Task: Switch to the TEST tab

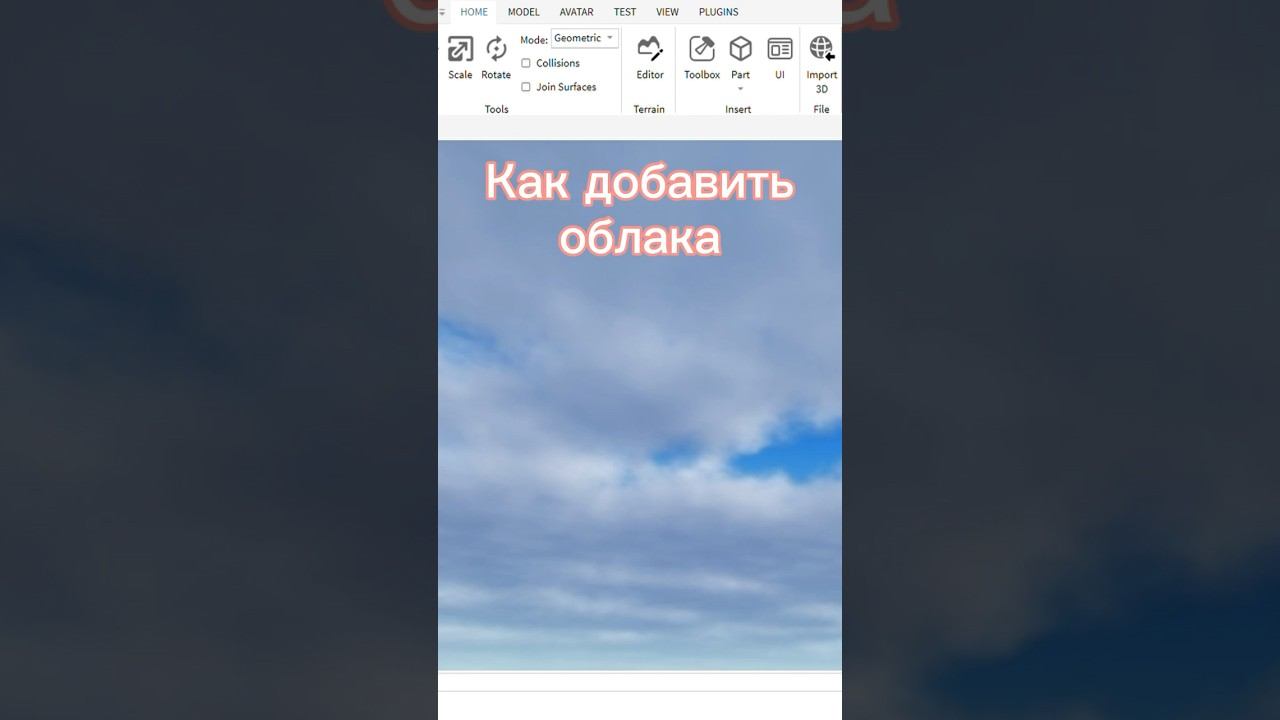Action: (x=625, y=12)
